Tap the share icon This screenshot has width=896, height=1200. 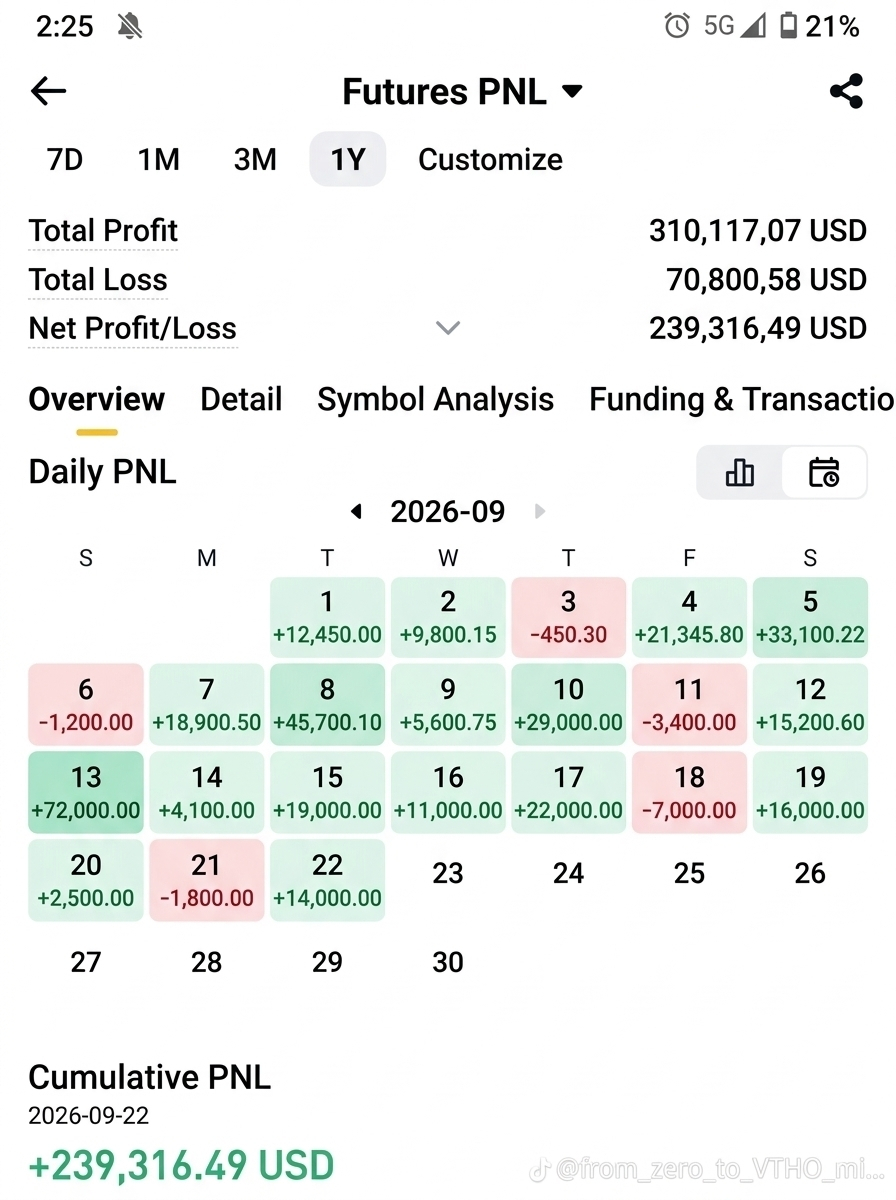[846, 92]
